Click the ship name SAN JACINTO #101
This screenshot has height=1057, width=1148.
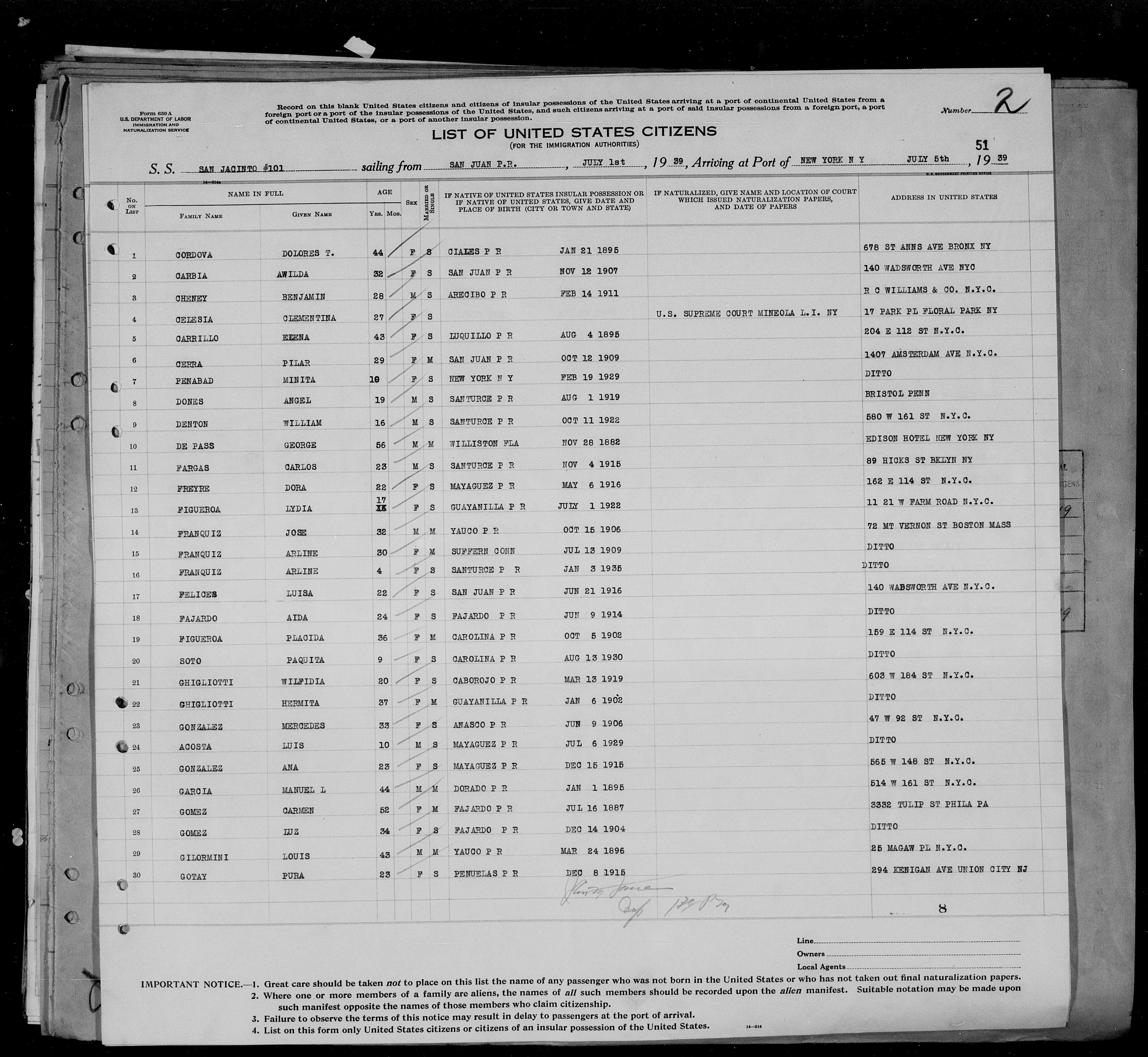[x=241, y=169]
